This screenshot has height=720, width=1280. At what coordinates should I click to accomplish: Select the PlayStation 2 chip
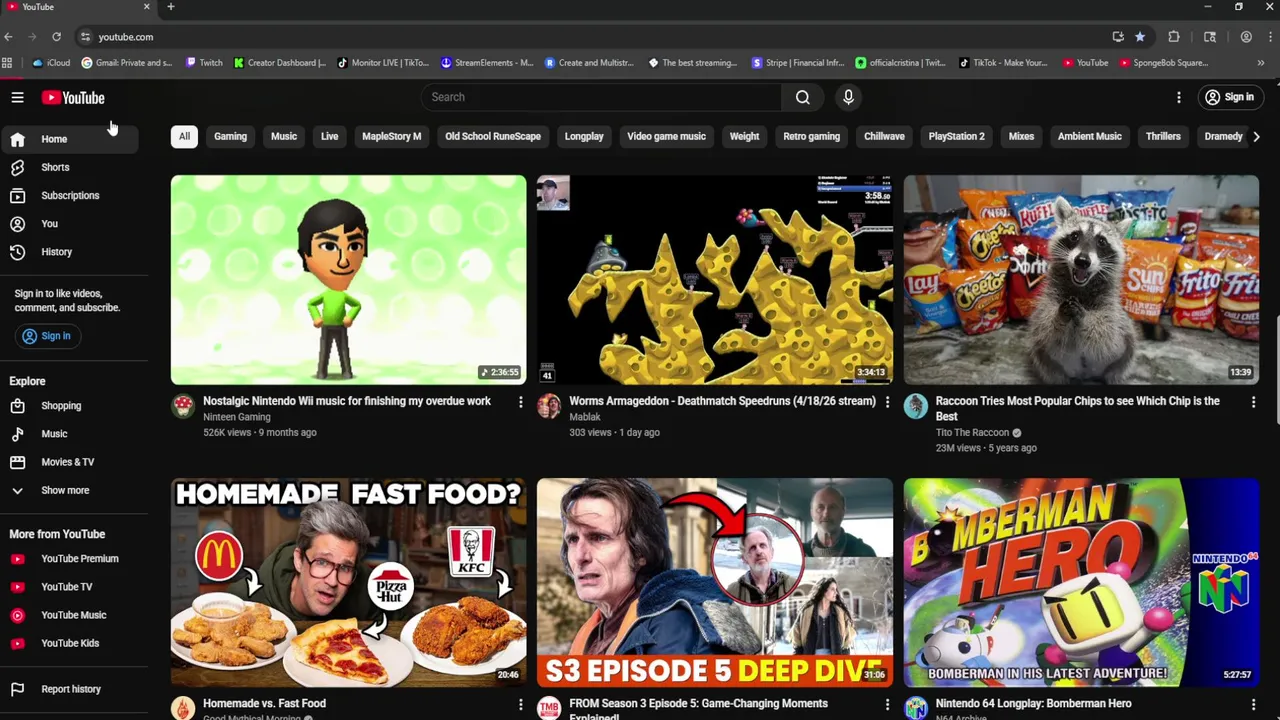956,136
